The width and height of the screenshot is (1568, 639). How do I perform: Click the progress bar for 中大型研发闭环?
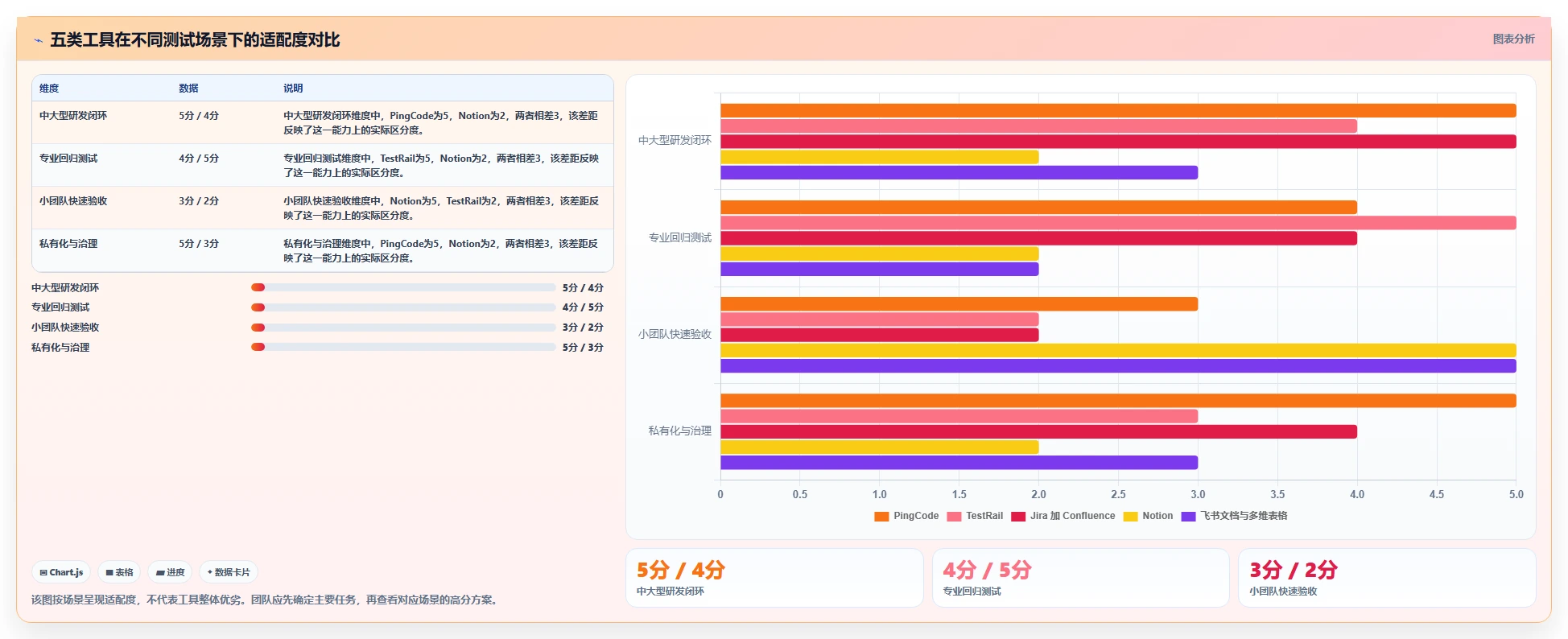click(x=403, y=287)
